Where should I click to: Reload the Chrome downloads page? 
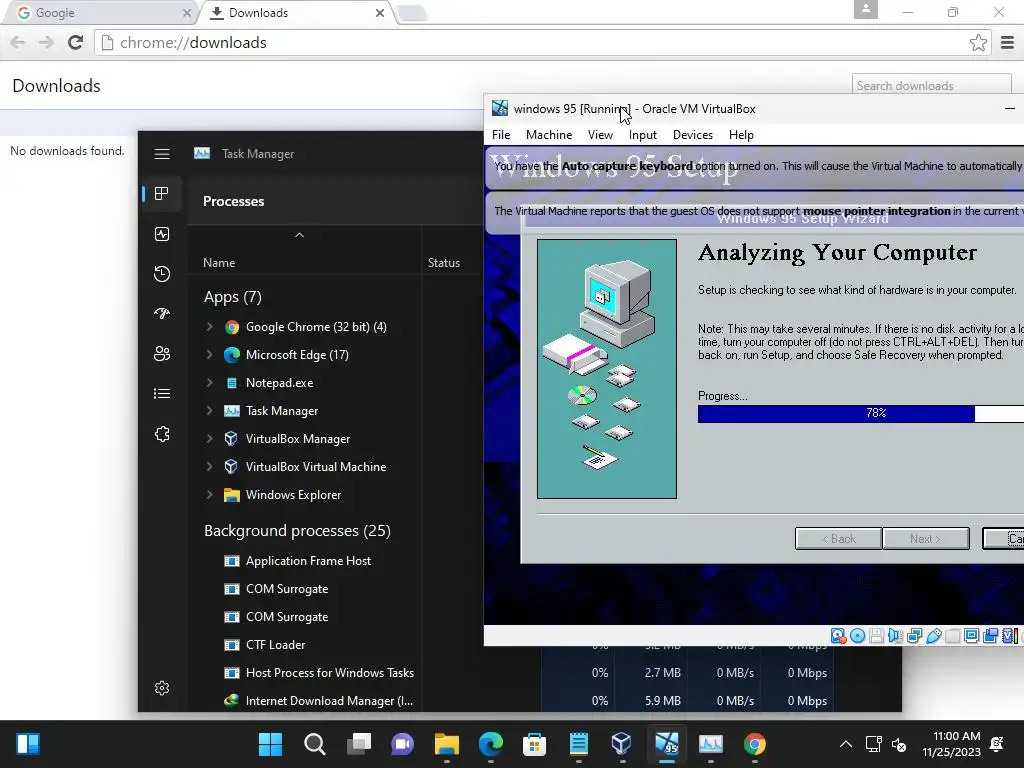[x=76, y=42]
